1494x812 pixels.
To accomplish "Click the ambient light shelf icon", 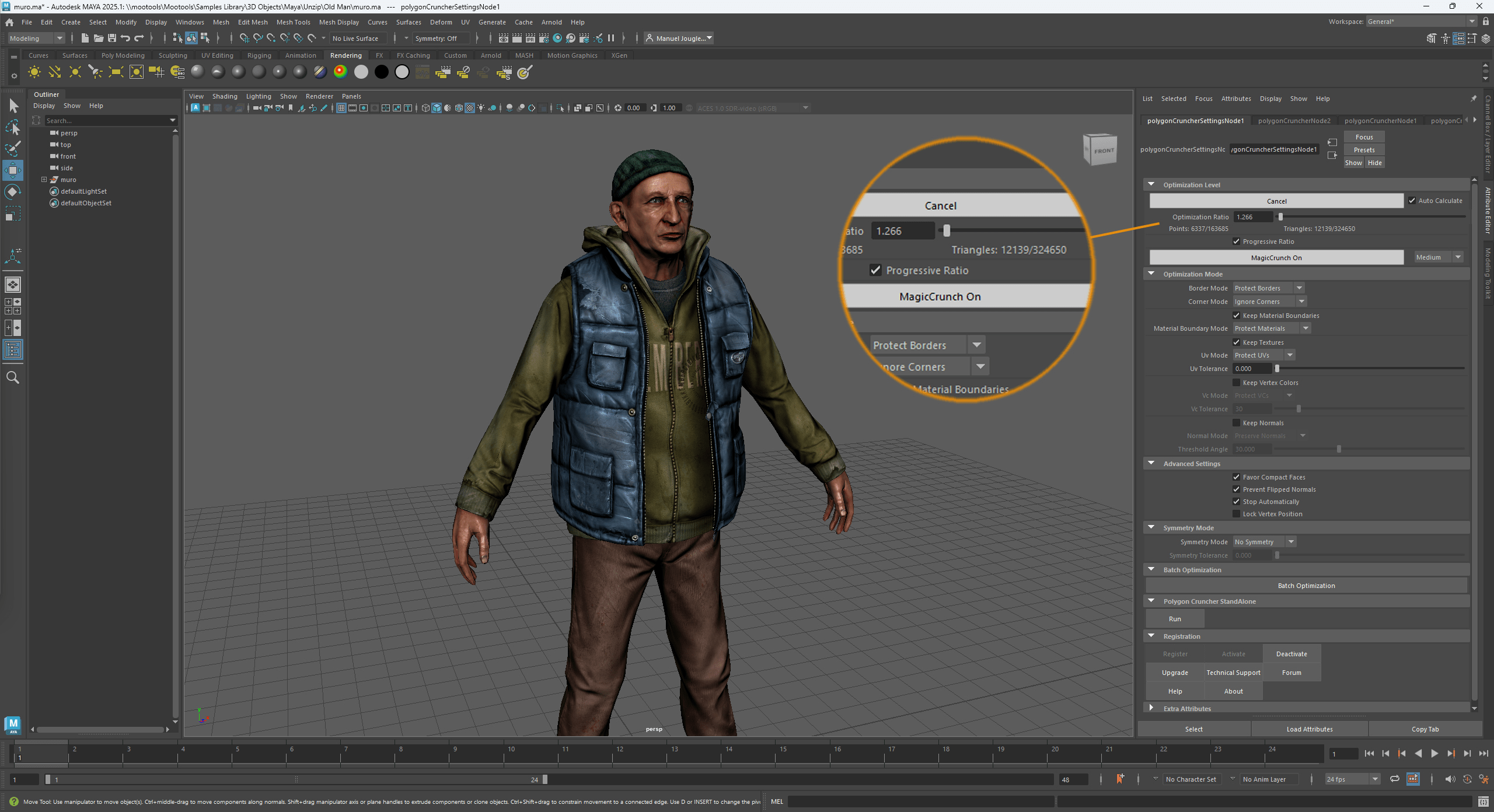I will (34, 72).
